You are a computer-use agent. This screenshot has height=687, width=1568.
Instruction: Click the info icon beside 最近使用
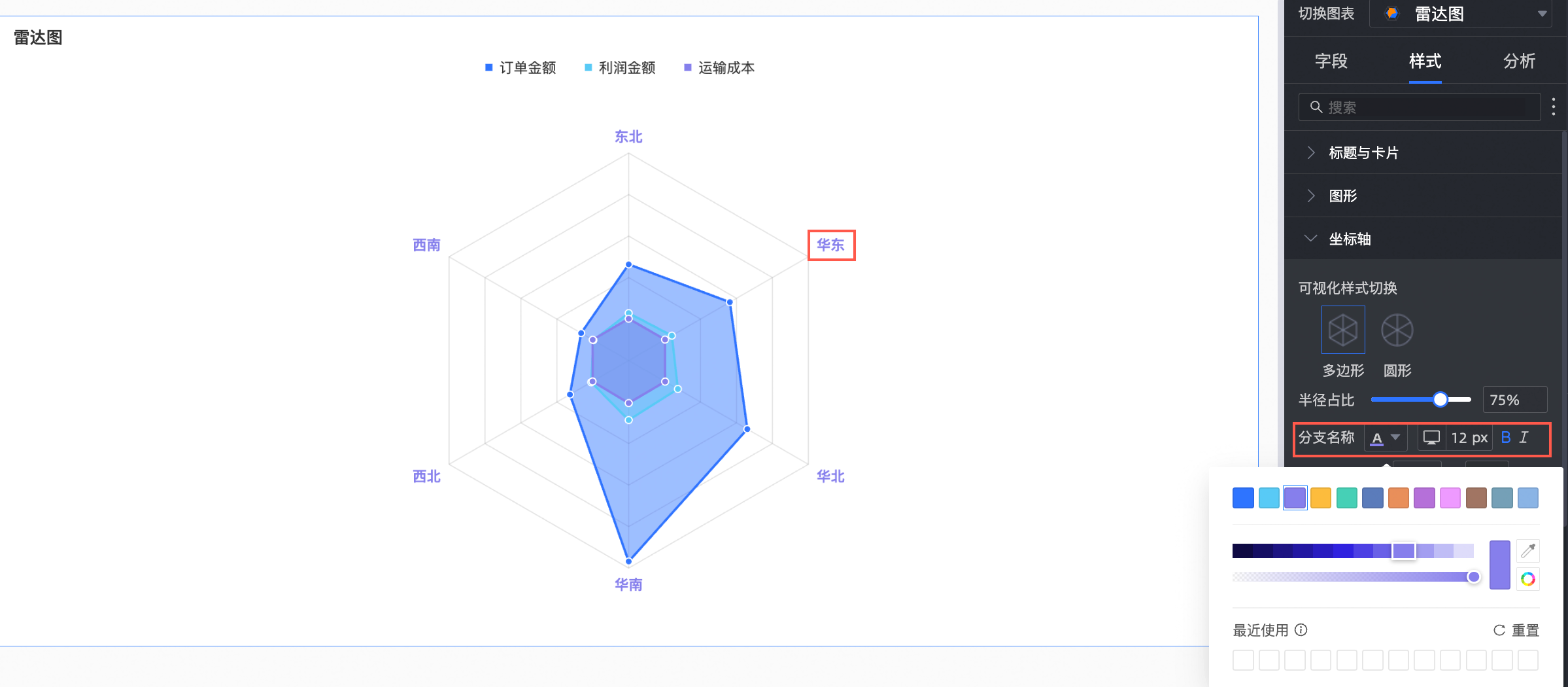(x=1301, y=629)
